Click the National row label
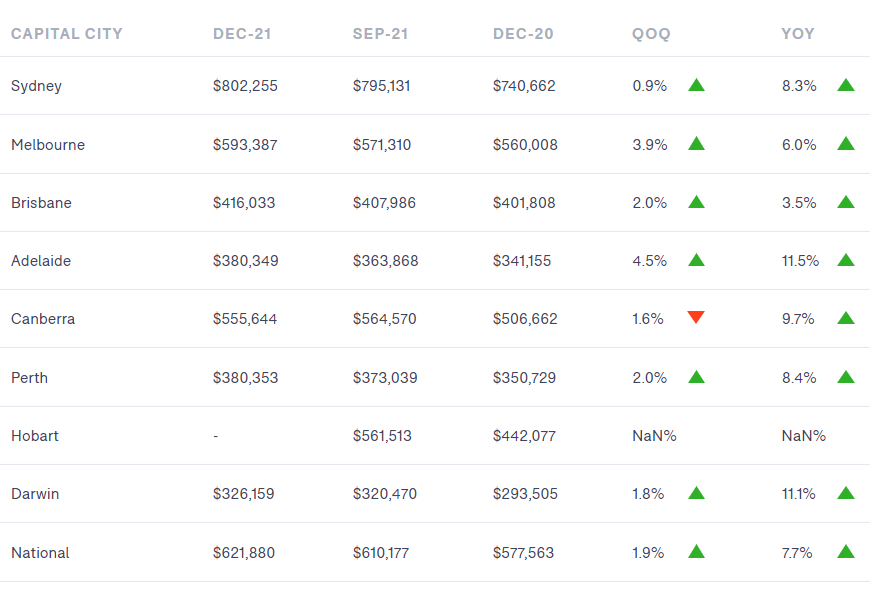Image resolution: width=870 pixels, height=594 pixels. click(x=40, y=553)
